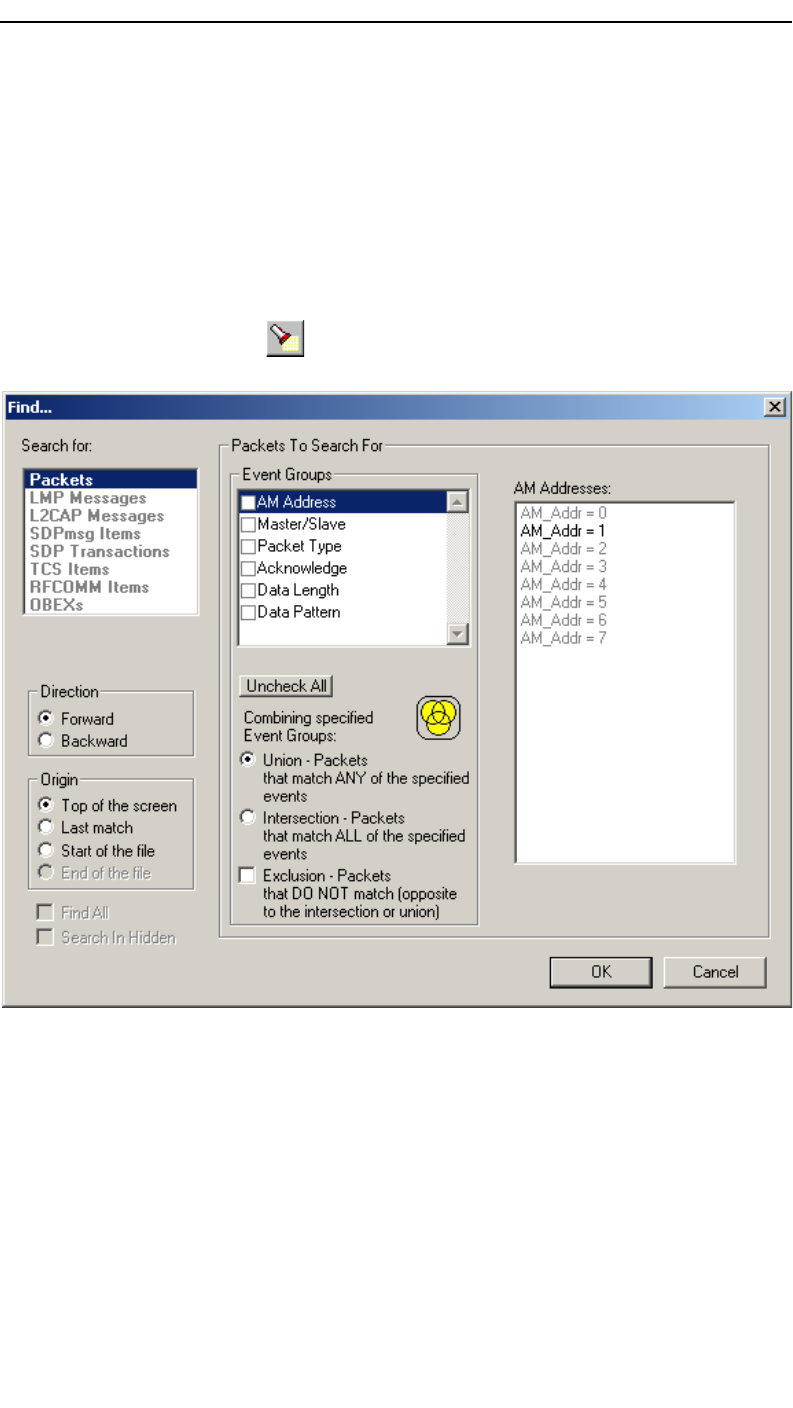Select Union packets combining mode
Viewport: 793px width, 1408px height.
(247, 759)
